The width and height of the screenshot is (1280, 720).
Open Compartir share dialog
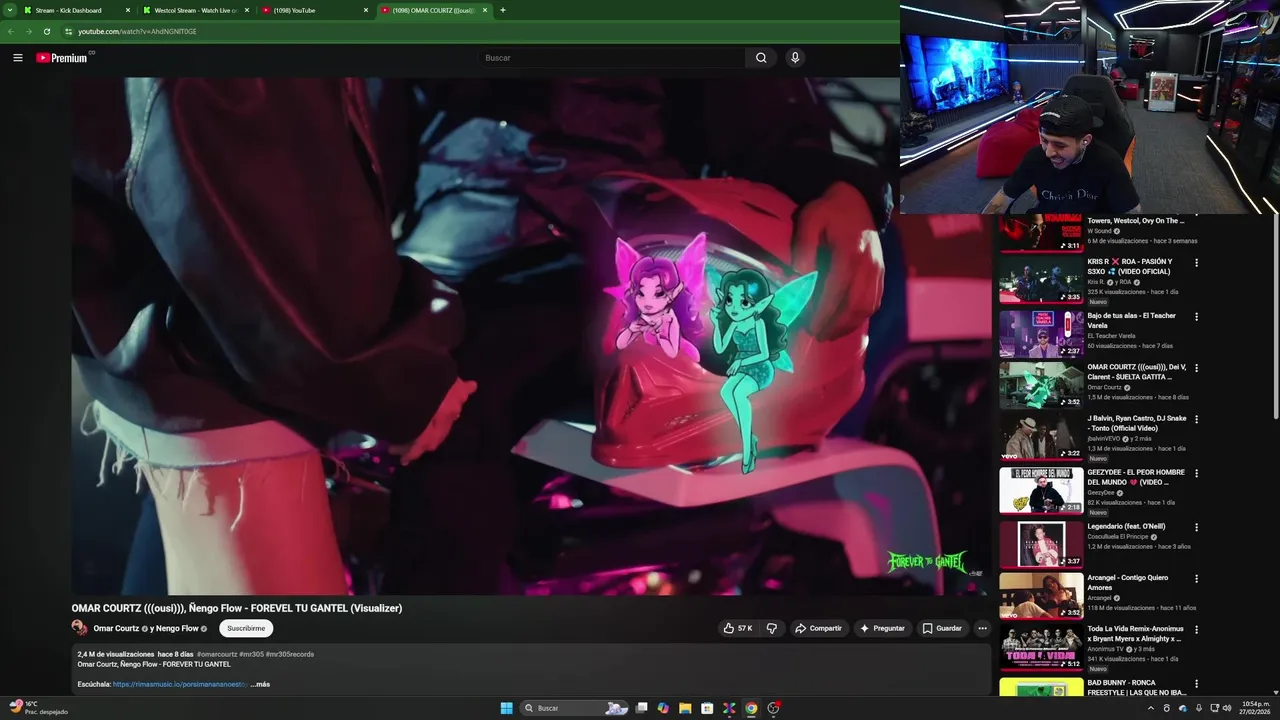[818, 628]
